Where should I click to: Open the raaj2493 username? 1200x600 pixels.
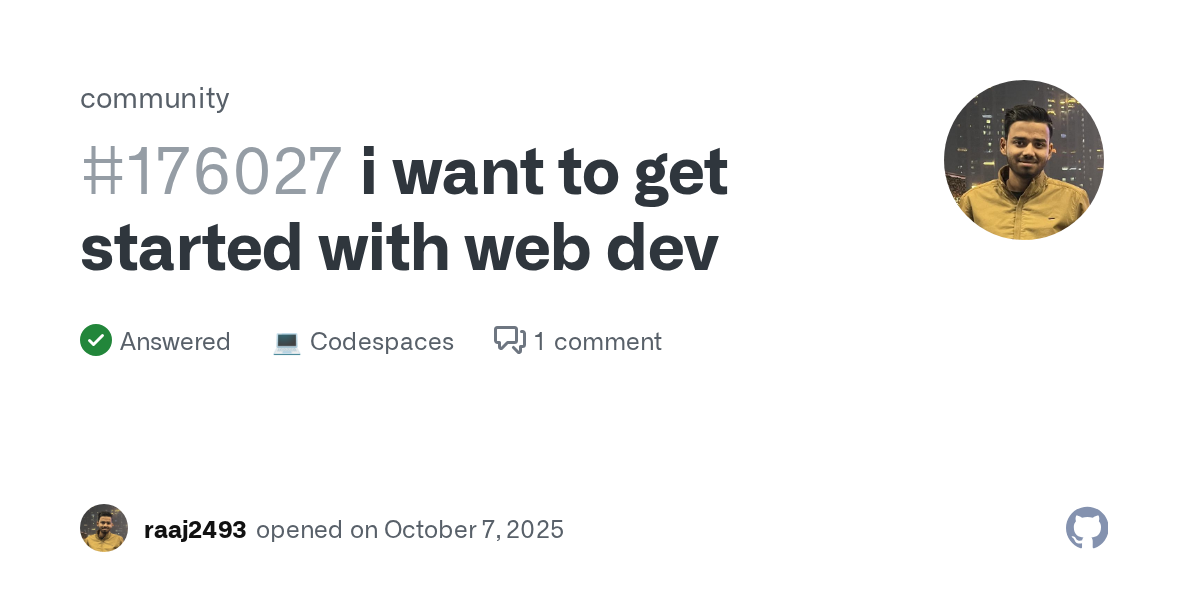(195, 530)
